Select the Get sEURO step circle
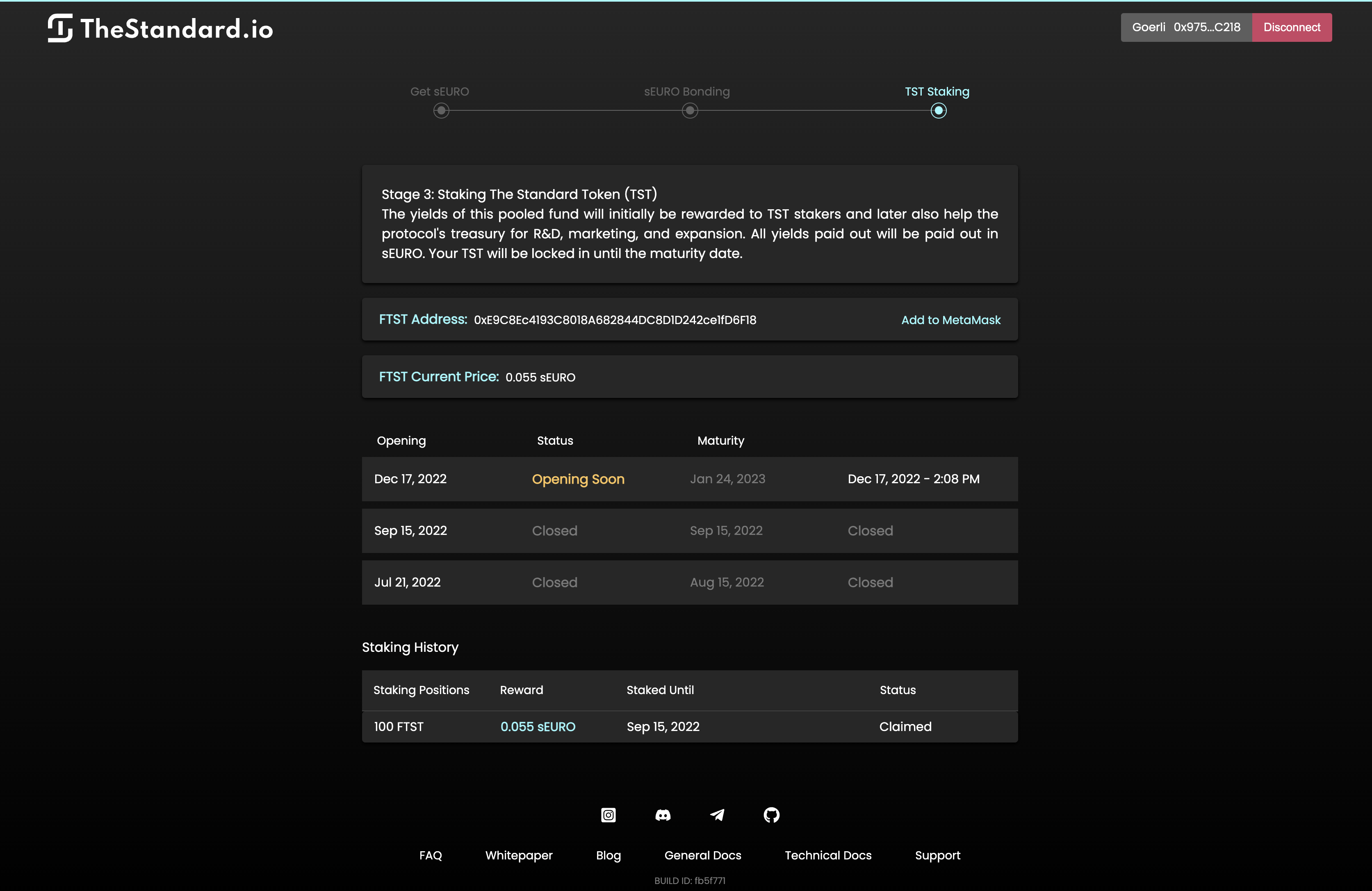This screenshot has height=891, width=1372. tap(441, 111)
